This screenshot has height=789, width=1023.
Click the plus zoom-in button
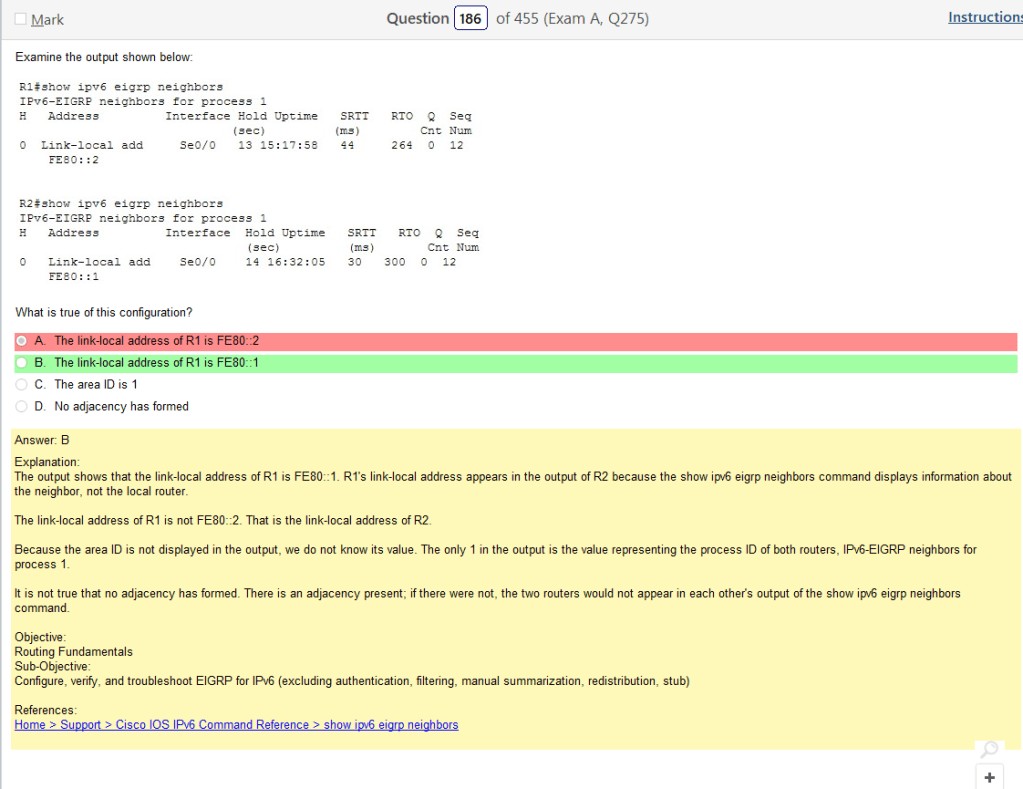(x=989, y=777)
